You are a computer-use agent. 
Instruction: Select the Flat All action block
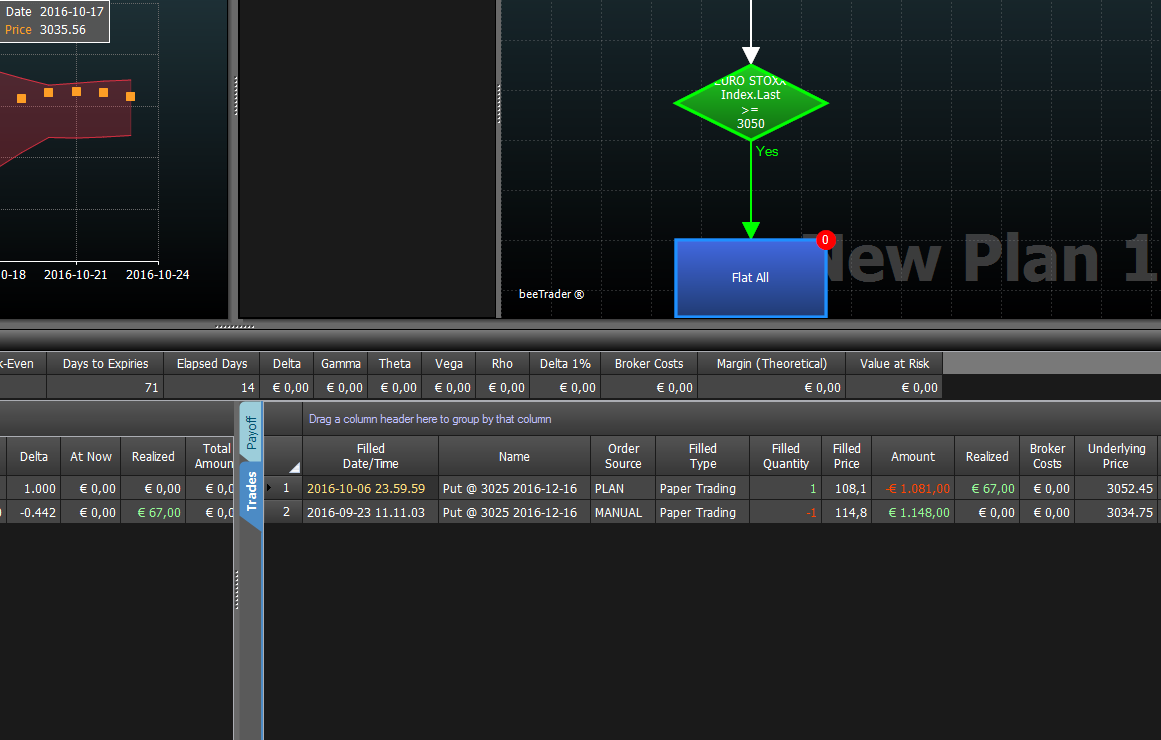tap(751, 278)
